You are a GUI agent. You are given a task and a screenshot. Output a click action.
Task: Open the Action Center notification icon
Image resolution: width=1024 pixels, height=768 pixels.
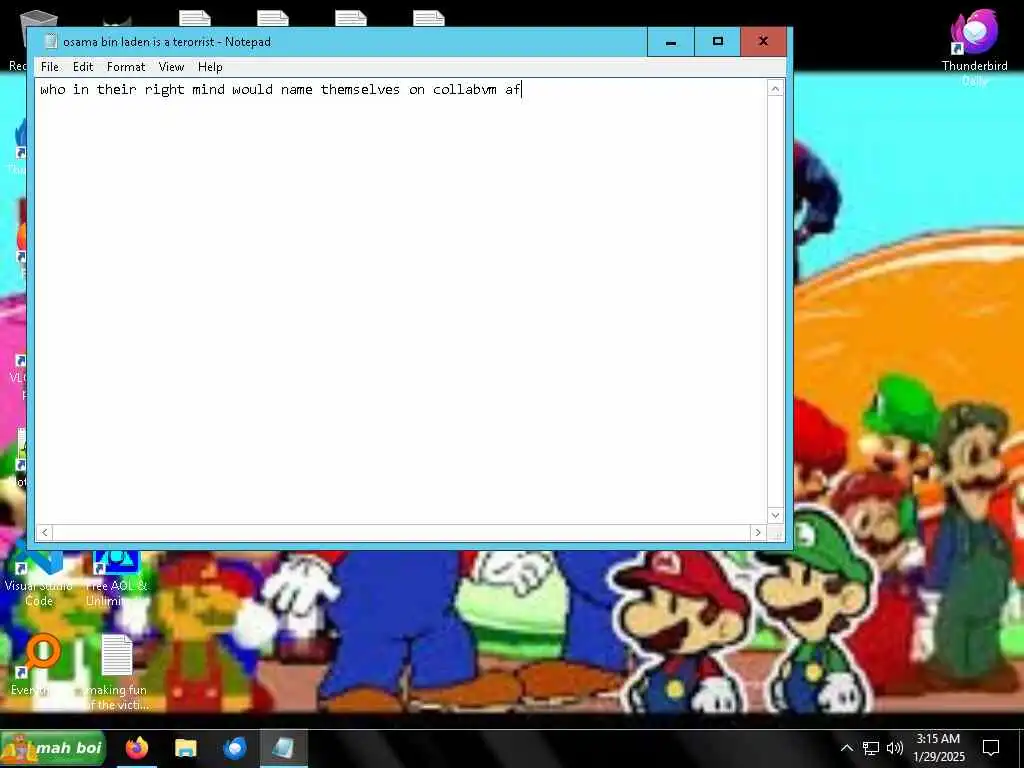tap(991, 748)
